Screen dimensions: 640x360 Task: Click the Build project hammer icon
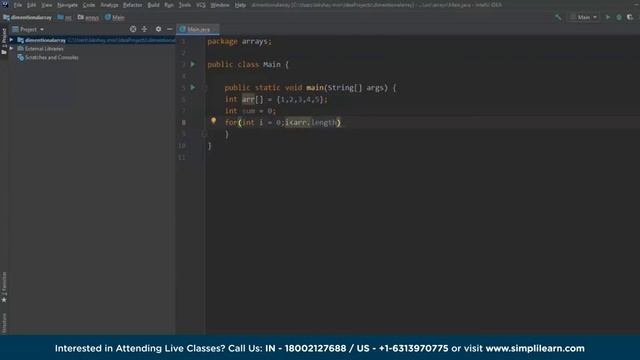(558, 17)
